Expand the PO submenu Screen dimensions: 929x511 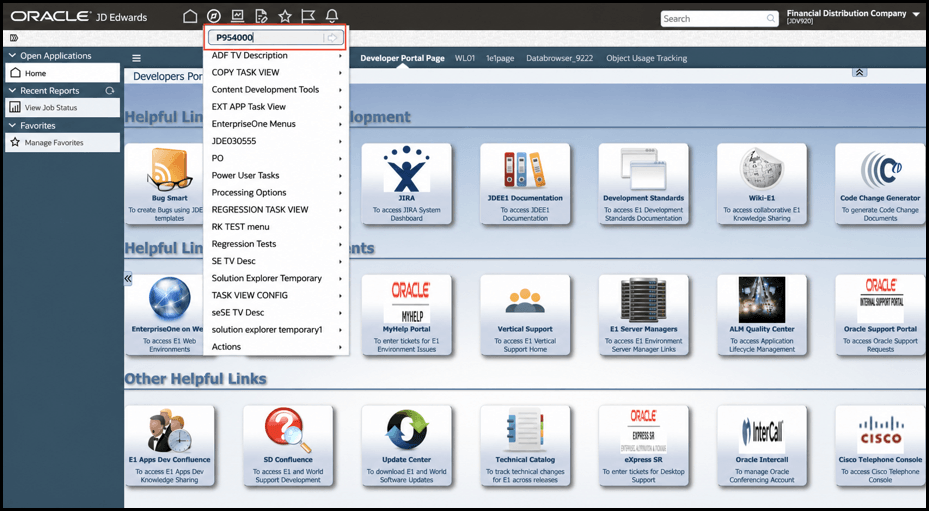point(276,158)
